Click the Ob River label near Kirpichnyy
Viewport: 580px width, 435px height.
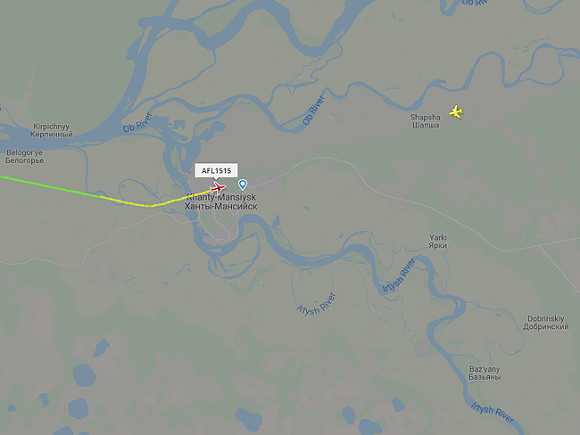(138, 122)
